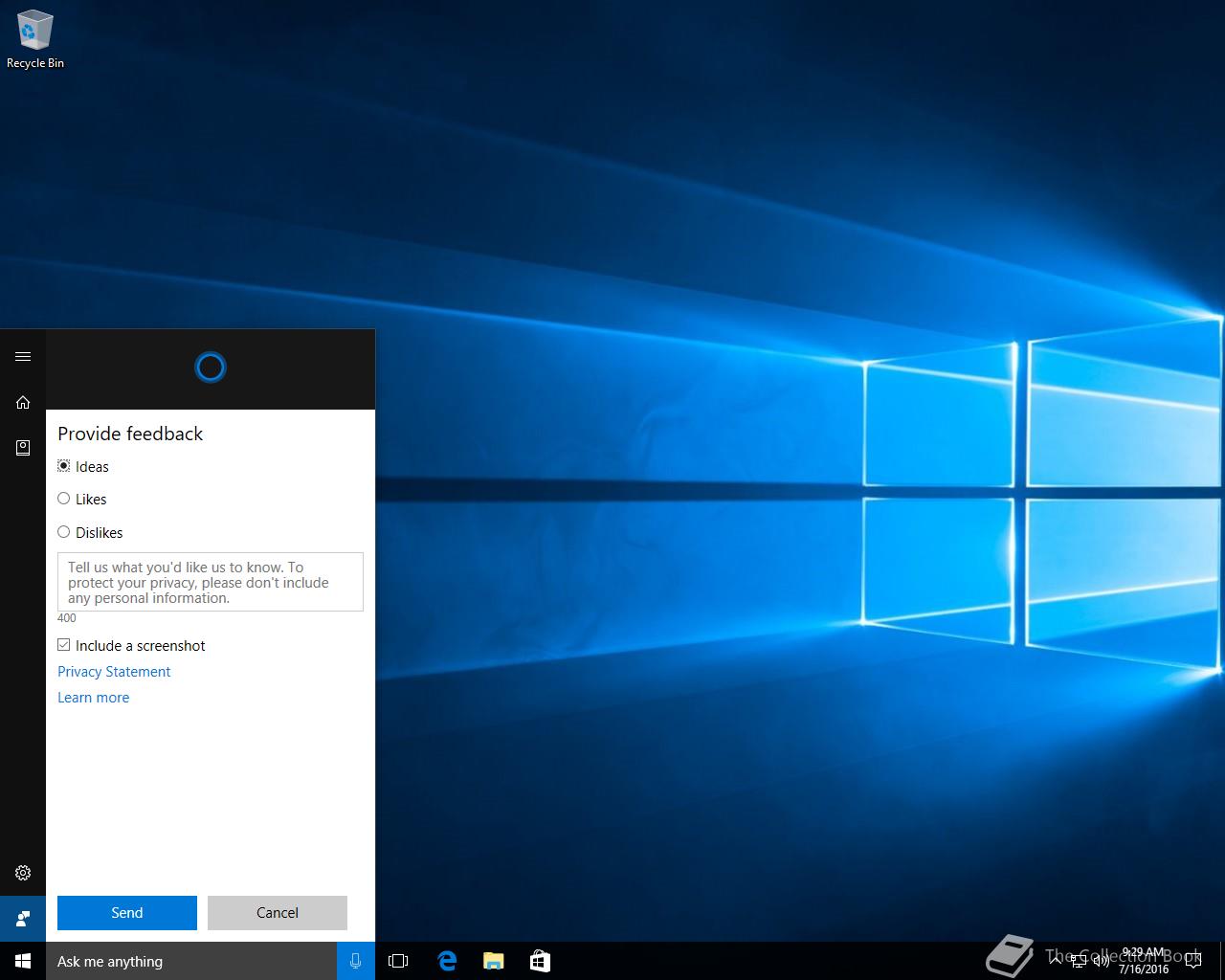Open Cortana Settings gear
The image size is (1225, 980).
[x=23, y=873]
